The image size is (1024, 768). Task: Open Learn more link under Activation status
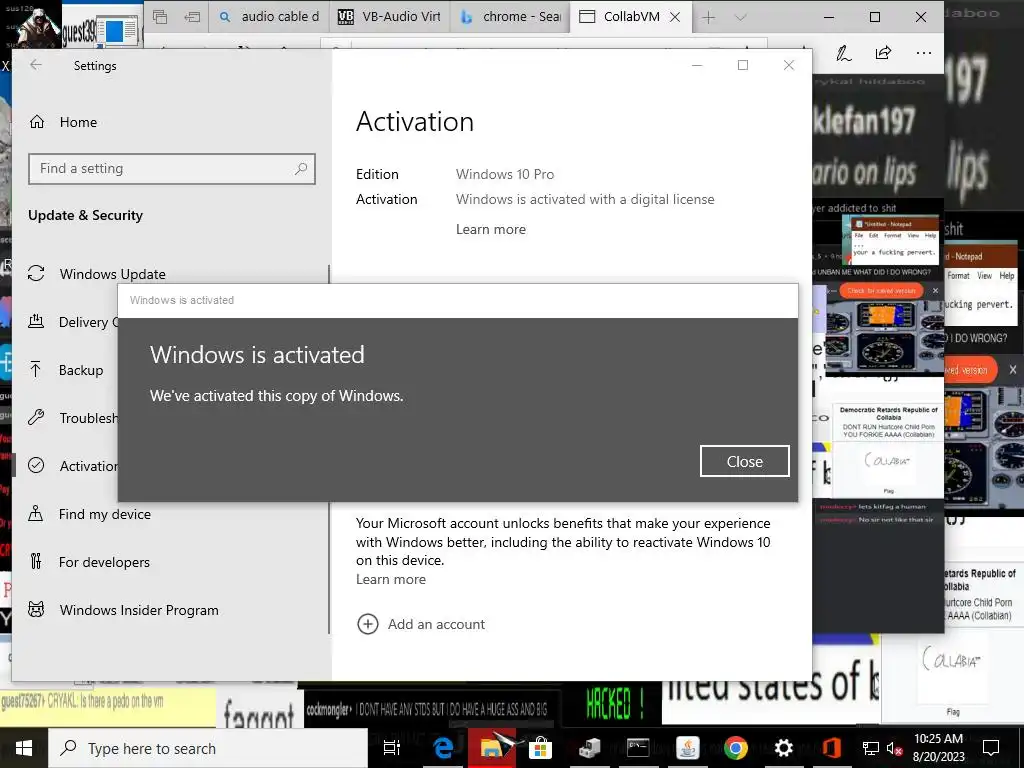(x=490, y=229)
